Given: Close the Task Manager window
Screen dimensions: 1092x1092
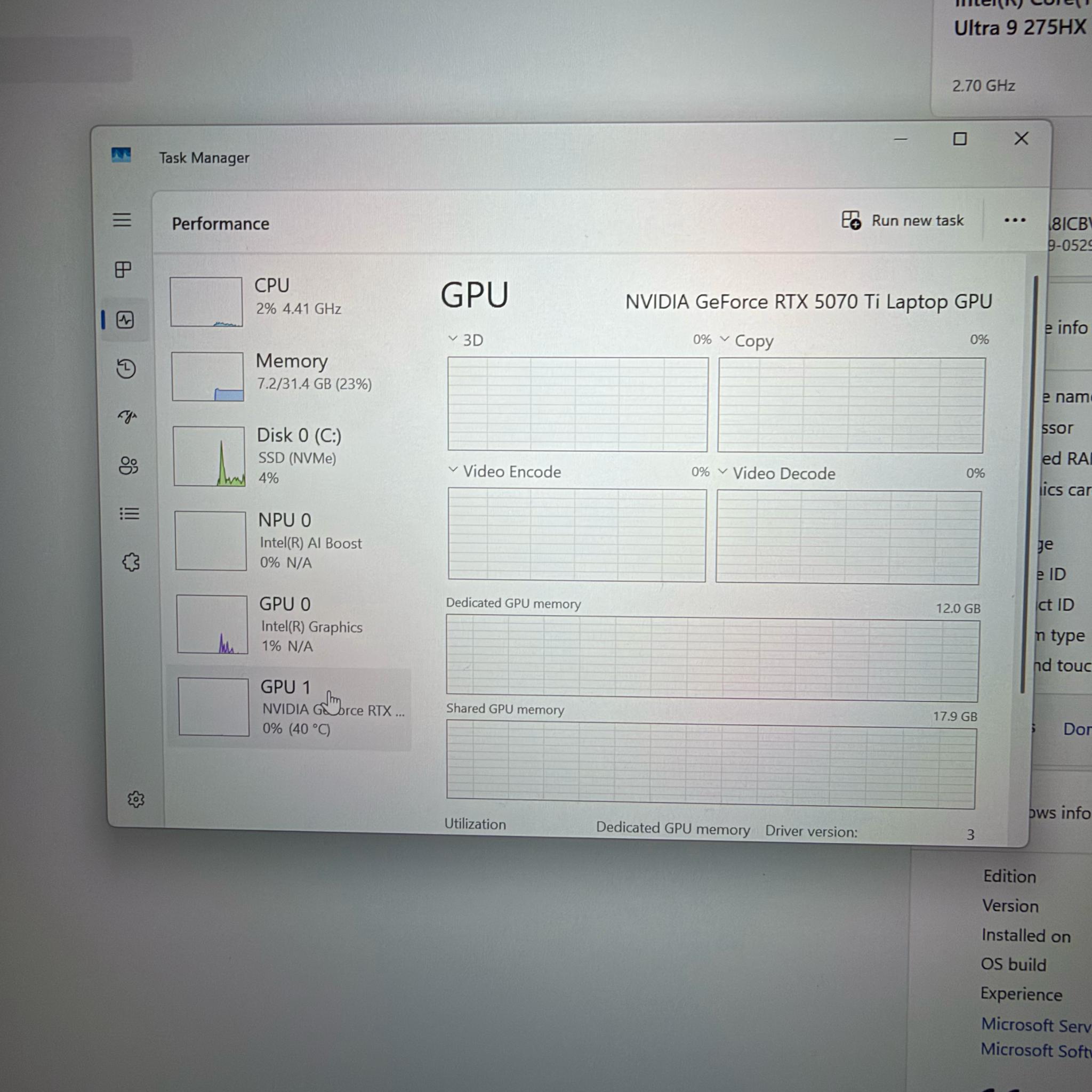Looking at the screenshot, I should point(1021,139).
